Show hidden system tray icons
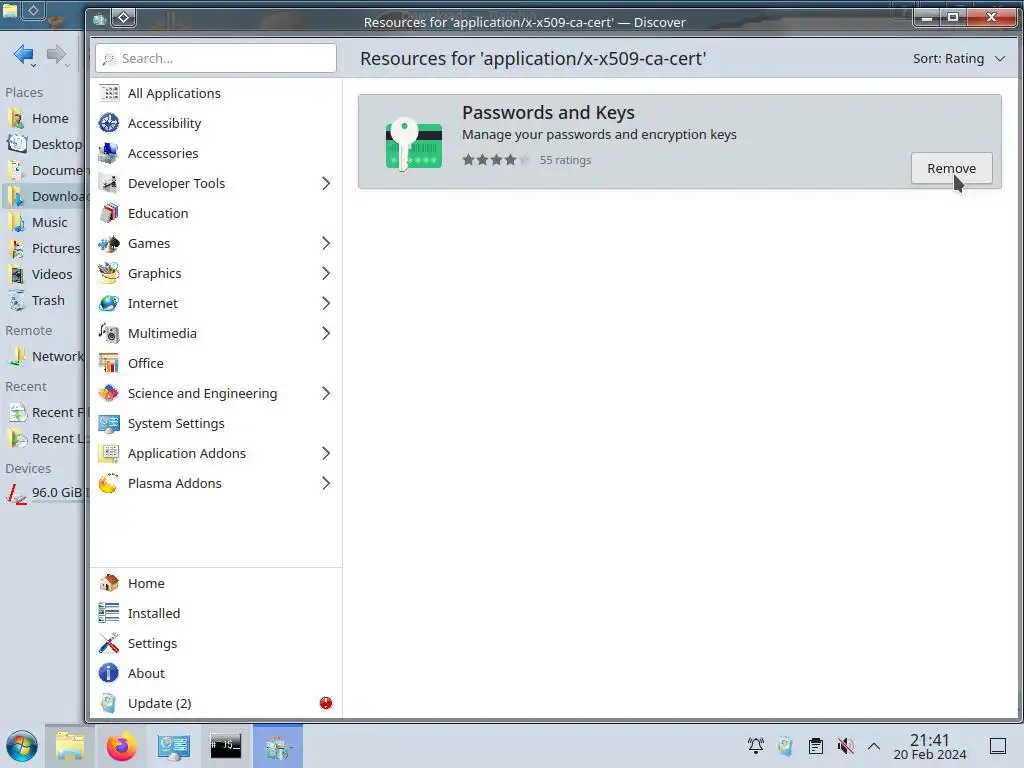Viewport: 1024px width, 768px height. click(874, 746)
